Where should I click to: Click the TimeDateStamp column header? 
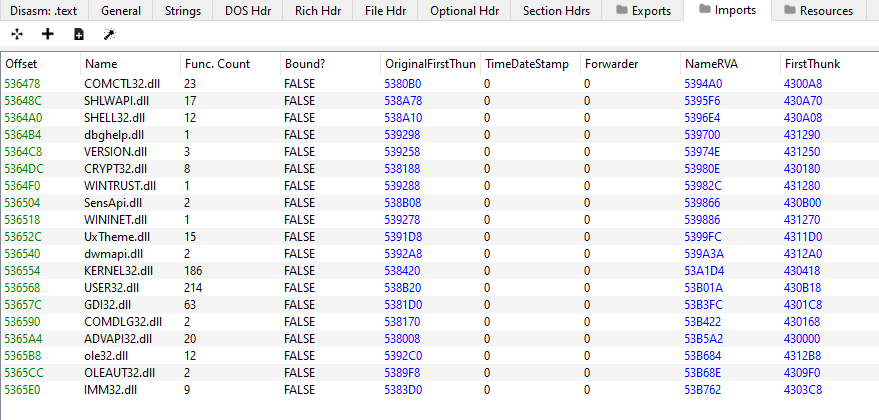pos(530,64)
